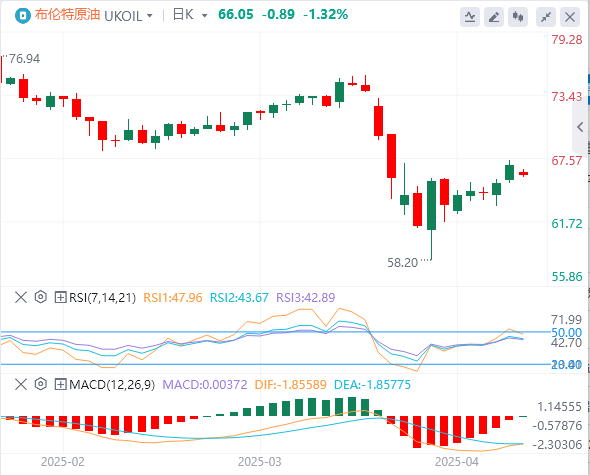The width and height of the screenshot is (590, 475).
Task: Click the 79.28 price axis label
Action: (x=567, y=40)
